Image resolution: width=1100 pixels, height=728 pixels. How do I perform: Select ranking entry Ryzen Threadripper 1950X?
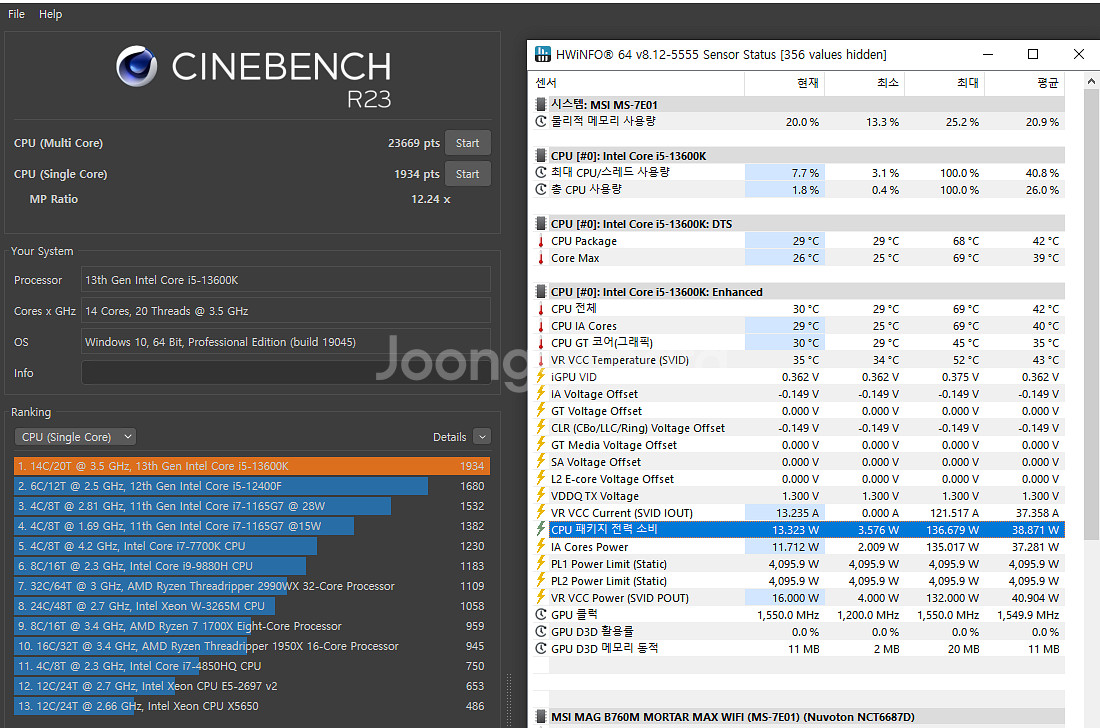[x=252, y=646]
